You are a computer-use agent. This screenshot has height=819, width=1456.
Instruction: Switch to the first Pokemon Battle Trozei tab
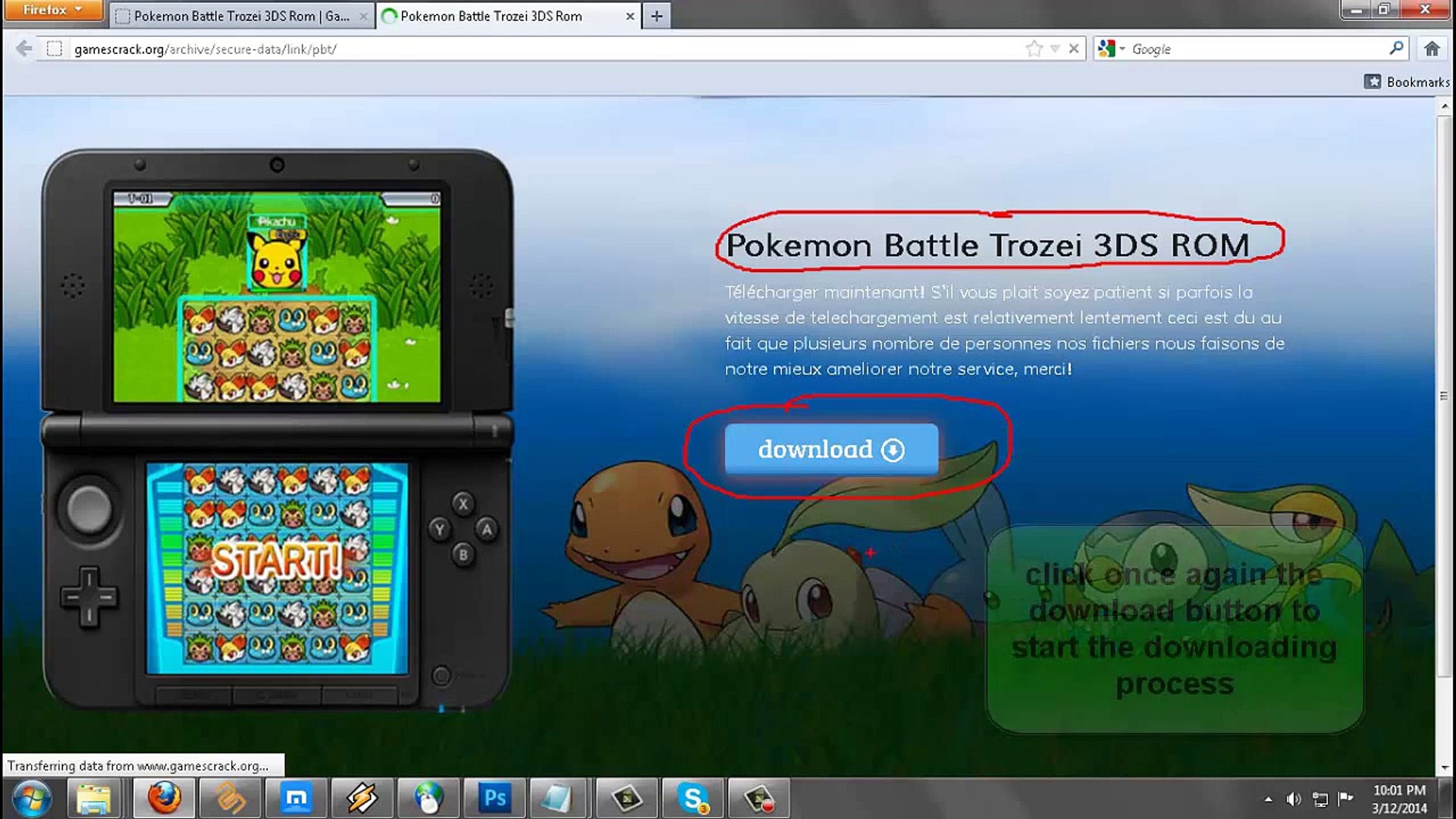coord(235,15)
